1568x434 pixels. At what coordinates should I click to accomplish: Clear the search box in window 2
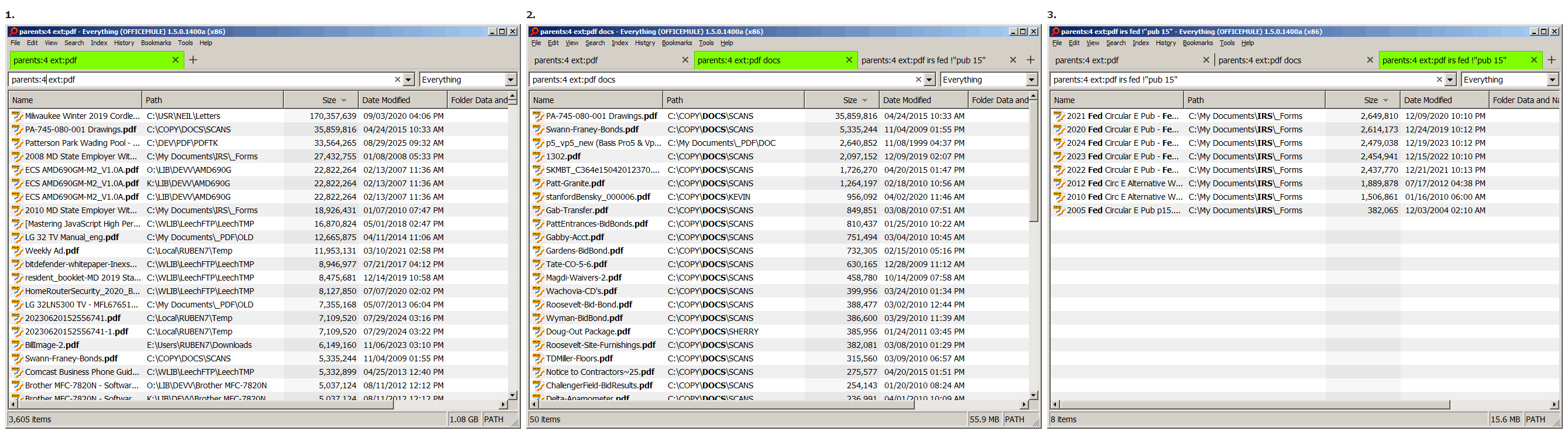click(x=918, y=79)
